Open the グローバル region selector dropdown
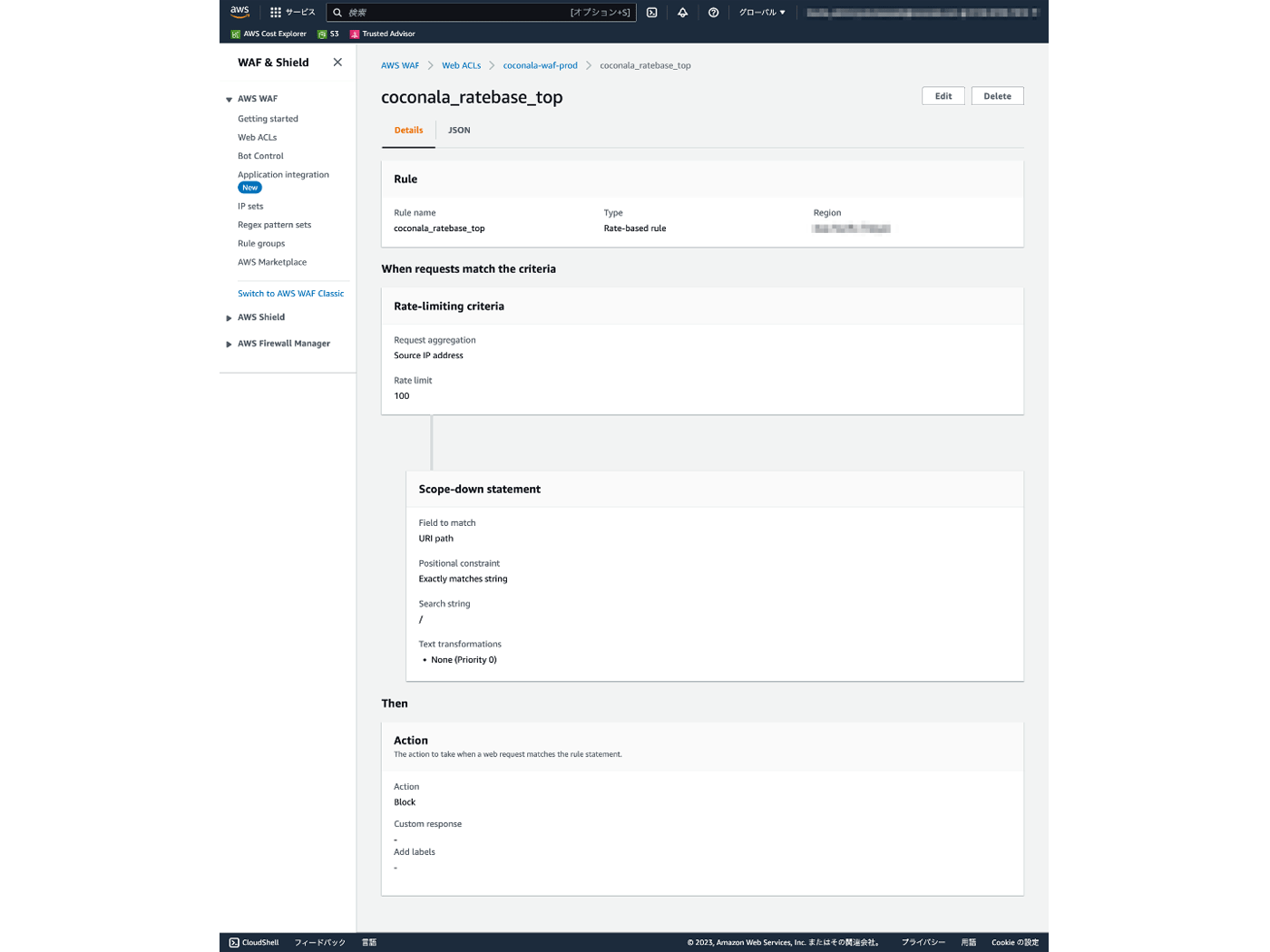Screen dimensions: 1270x952 762,12
